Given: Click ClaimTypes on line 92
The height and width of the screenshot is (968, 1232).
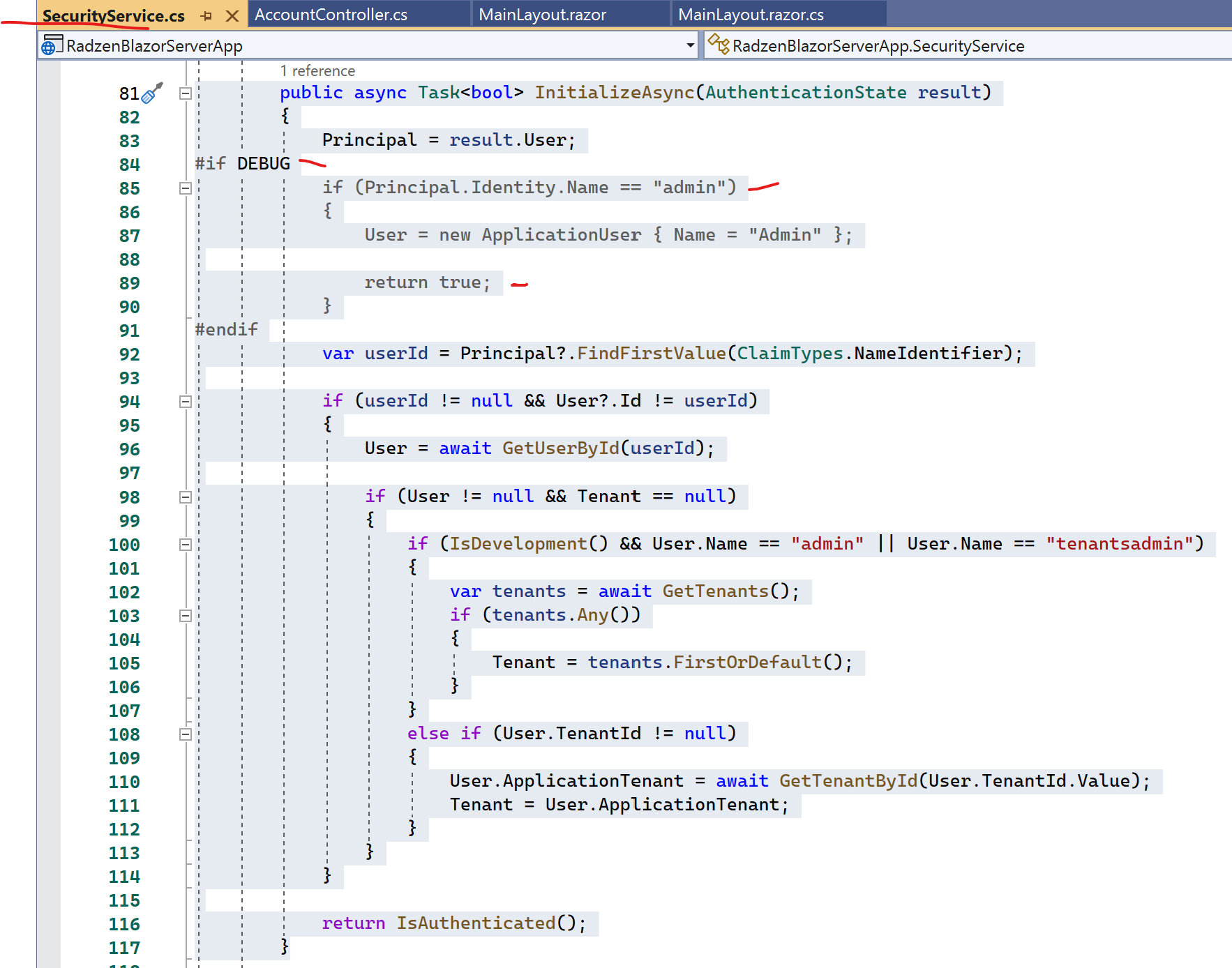Looking at the screenshot, I should click(790, 354).
